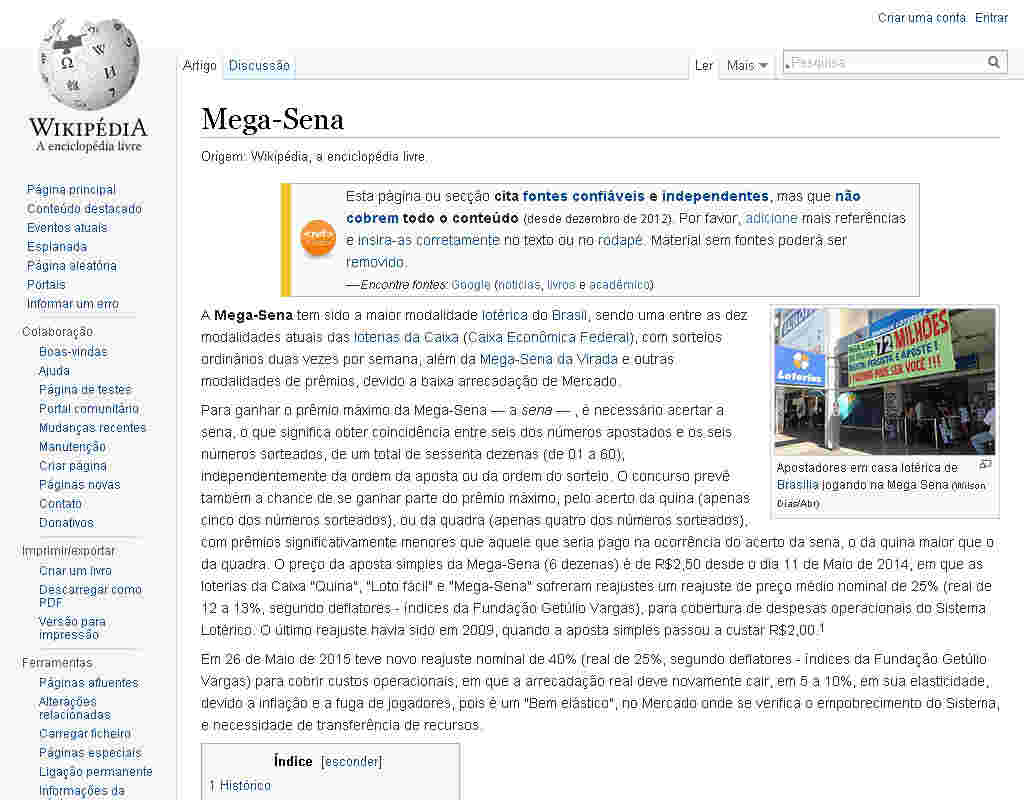
Task: Click the search magnifier icon
Action: pyautogui.click(x=993, y=63)
